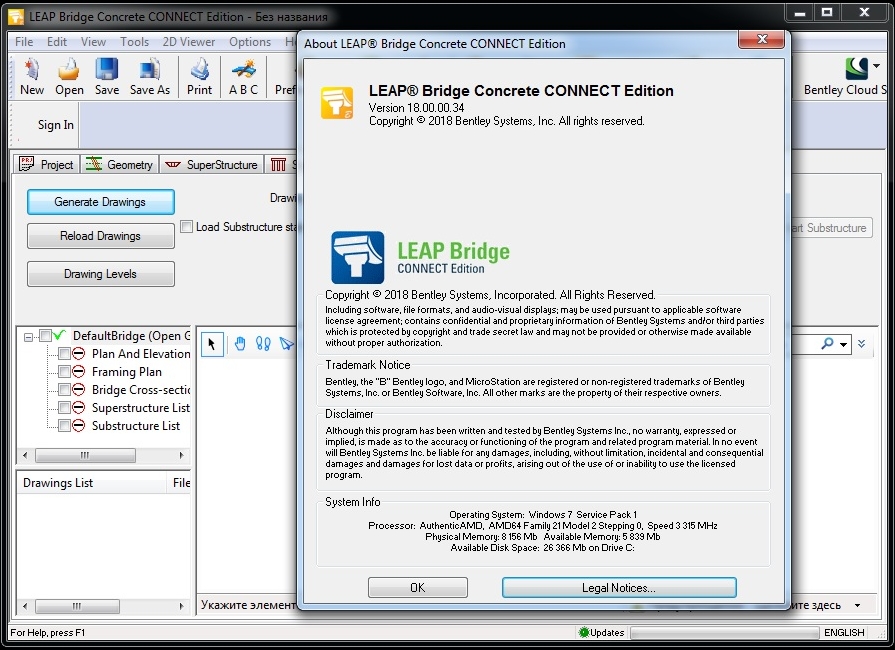
Task: Click the Drawings List horizontal scrollbar thumb
Action: [77, 606]
